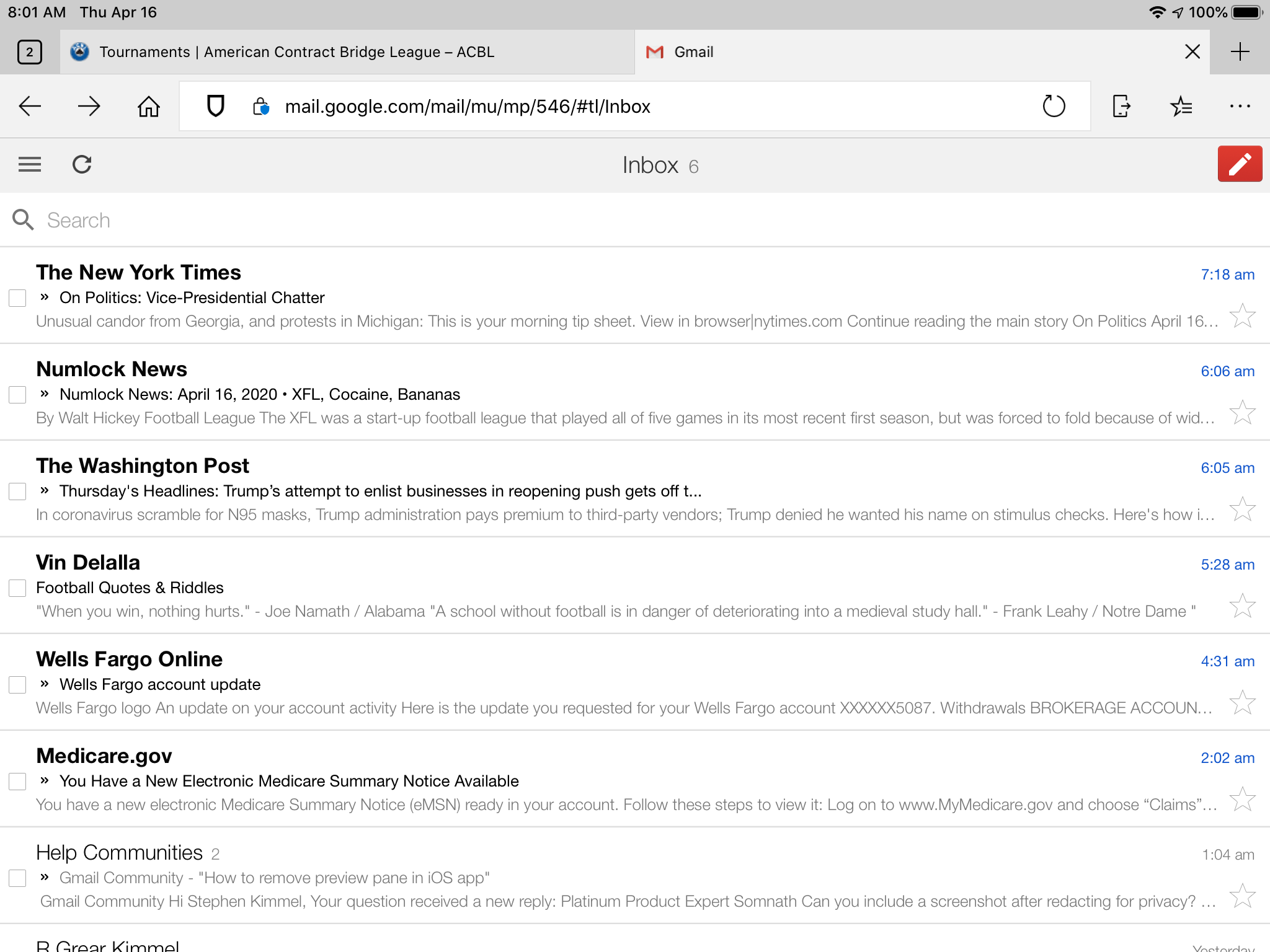Close the Gmail tab
The height and width of the screenshot is (952, 1270).
pyautogui.click(x=1192, y=52)
